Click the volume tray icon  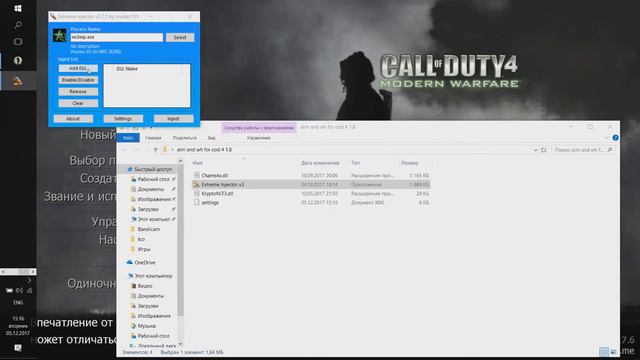pyautogui.click(x=19, y=290)
